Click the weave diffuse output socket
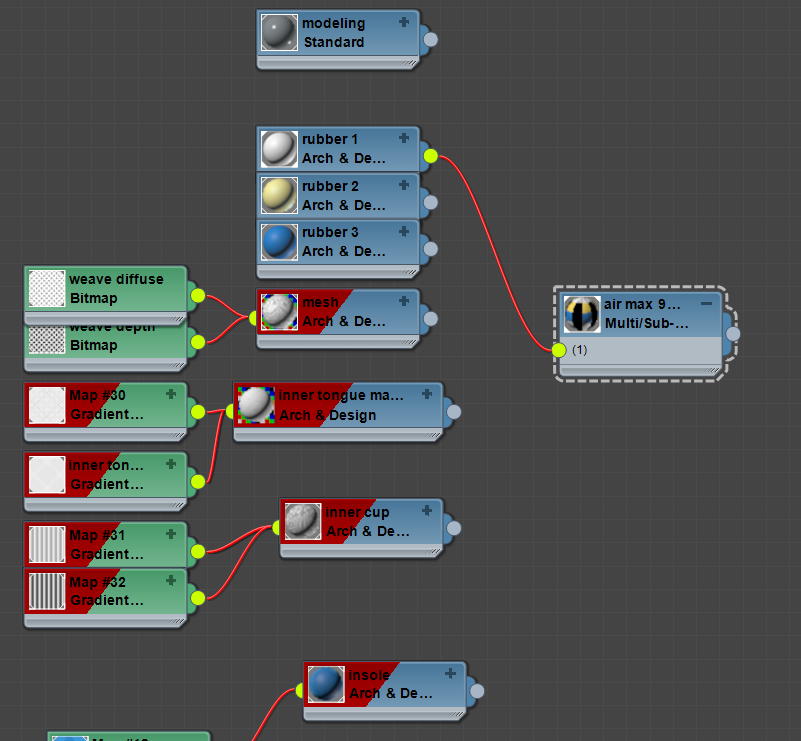The image size is (801, 741). [x=198, y=296]
